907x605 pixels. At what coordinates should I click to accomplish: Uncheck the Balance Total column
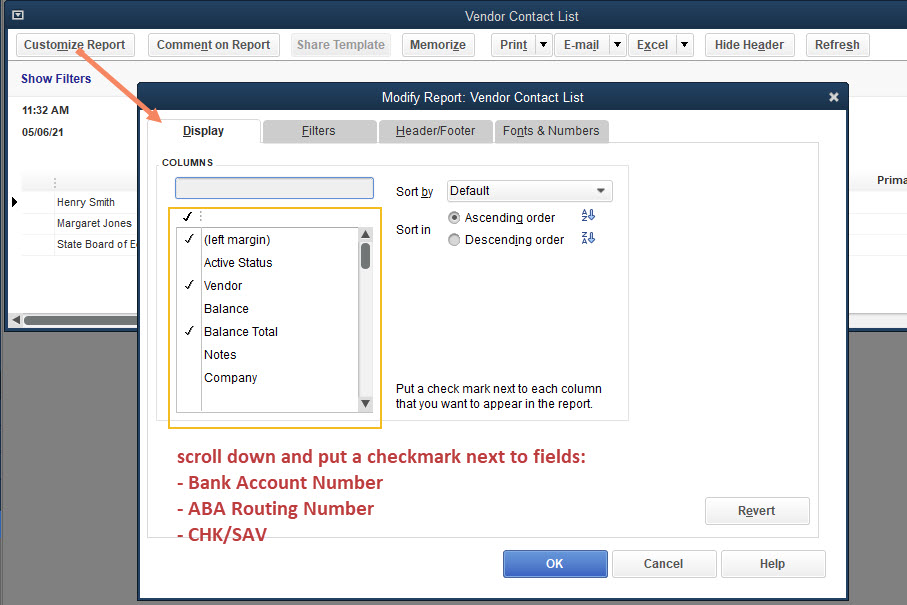tap(189, 332)
